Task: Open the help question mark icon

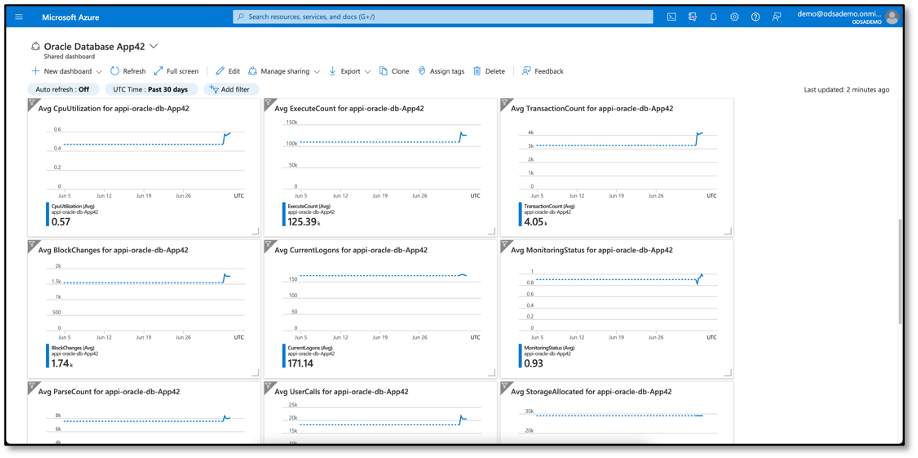Action: click(x=755, y=17)
